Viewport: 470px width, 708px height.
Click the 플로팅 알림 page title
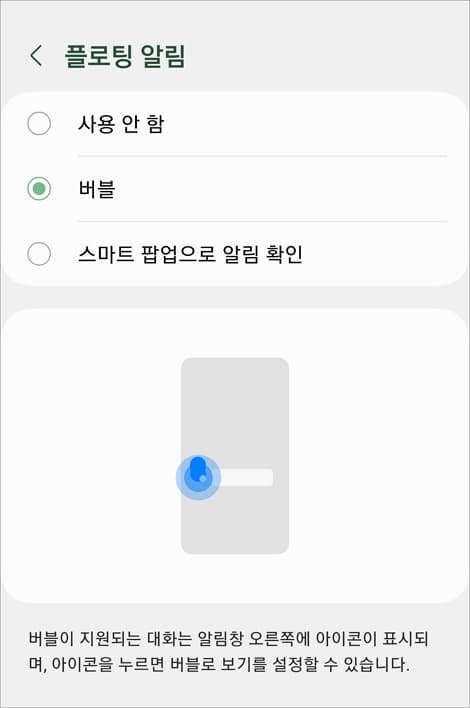125,56
